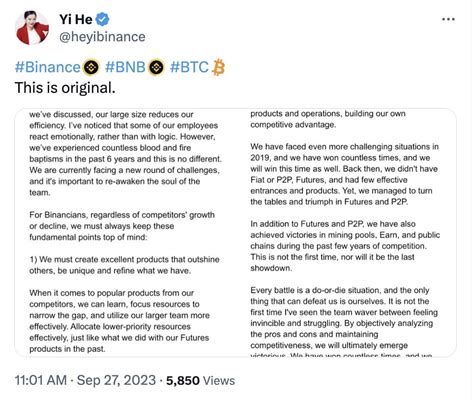Open the three-dot more options menu
This screenshot has width=474, height=401.
click(448, 19)
